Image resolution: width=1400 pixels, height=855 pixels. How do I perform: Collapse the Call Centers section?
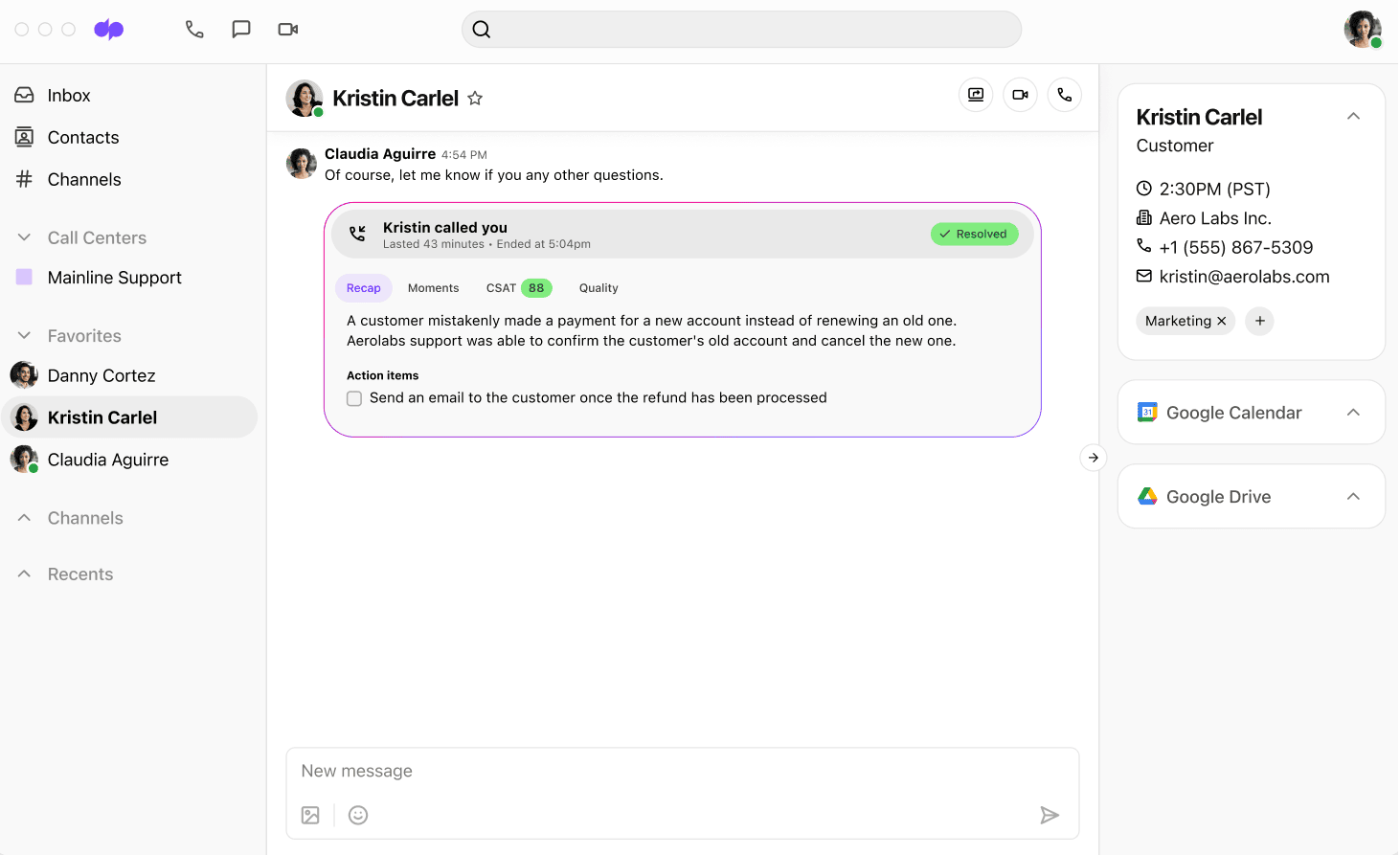point(25,237)
